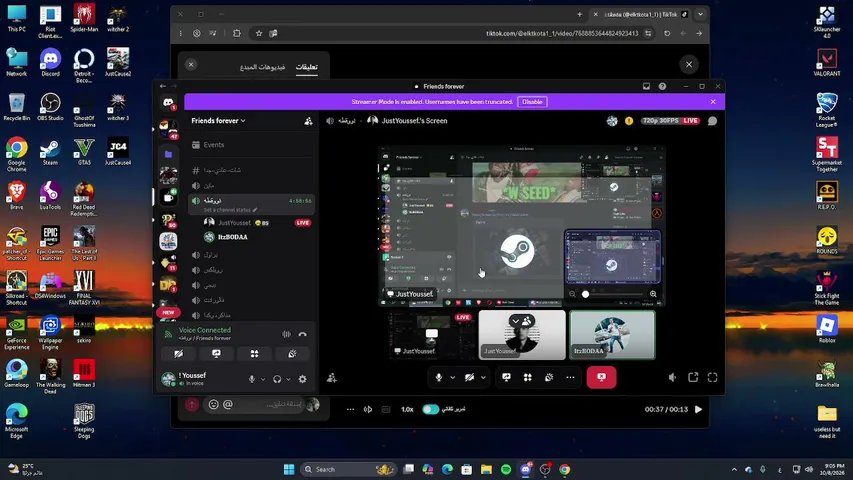Open emoji picker in TikTok comment box
853x480 pixels.
click(x=213, y=404)
